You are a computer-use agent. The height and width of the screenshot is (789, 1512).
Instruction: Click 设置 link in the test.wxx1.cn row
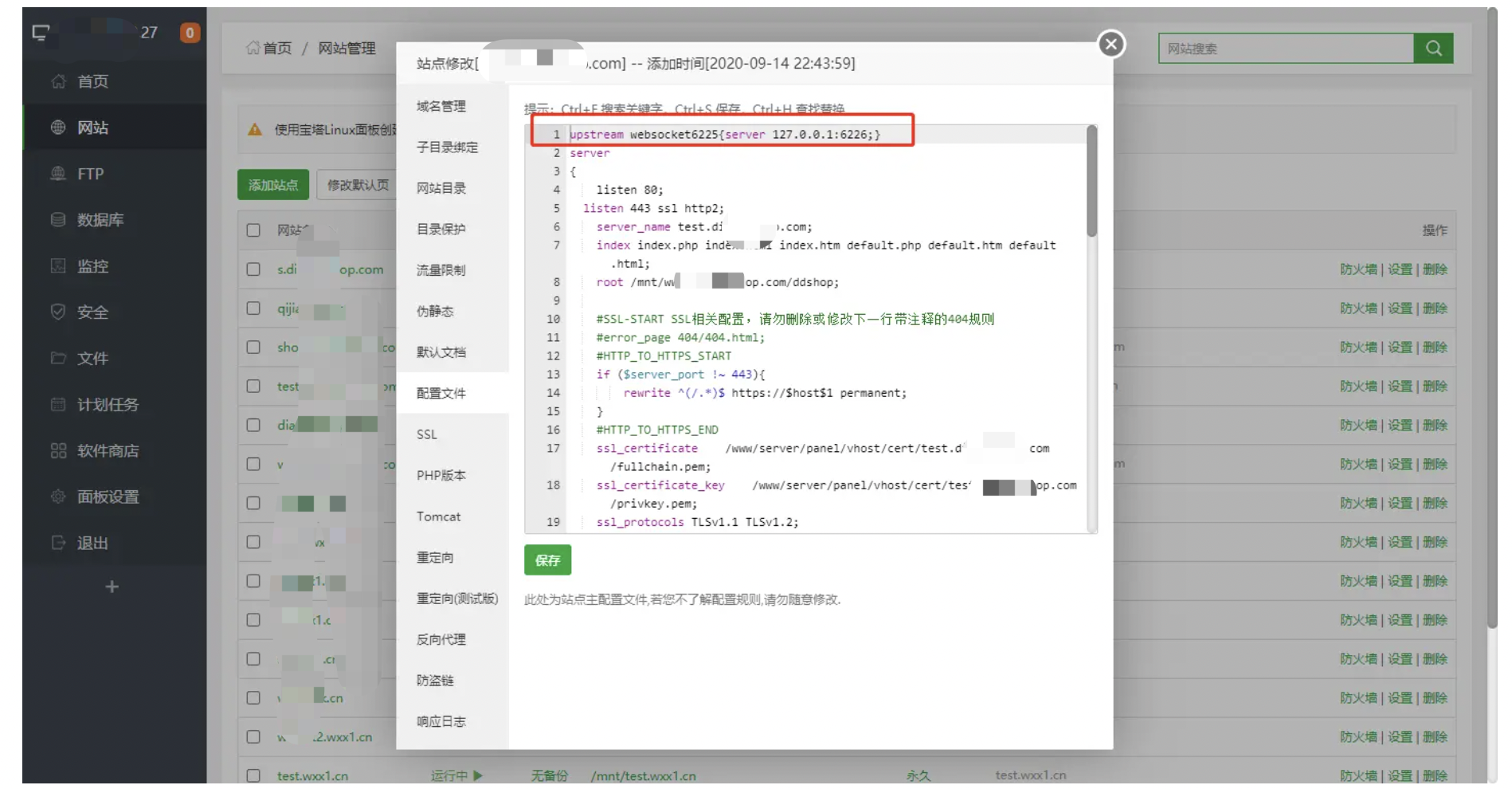pyautogui.click(x=1400, y=776)
